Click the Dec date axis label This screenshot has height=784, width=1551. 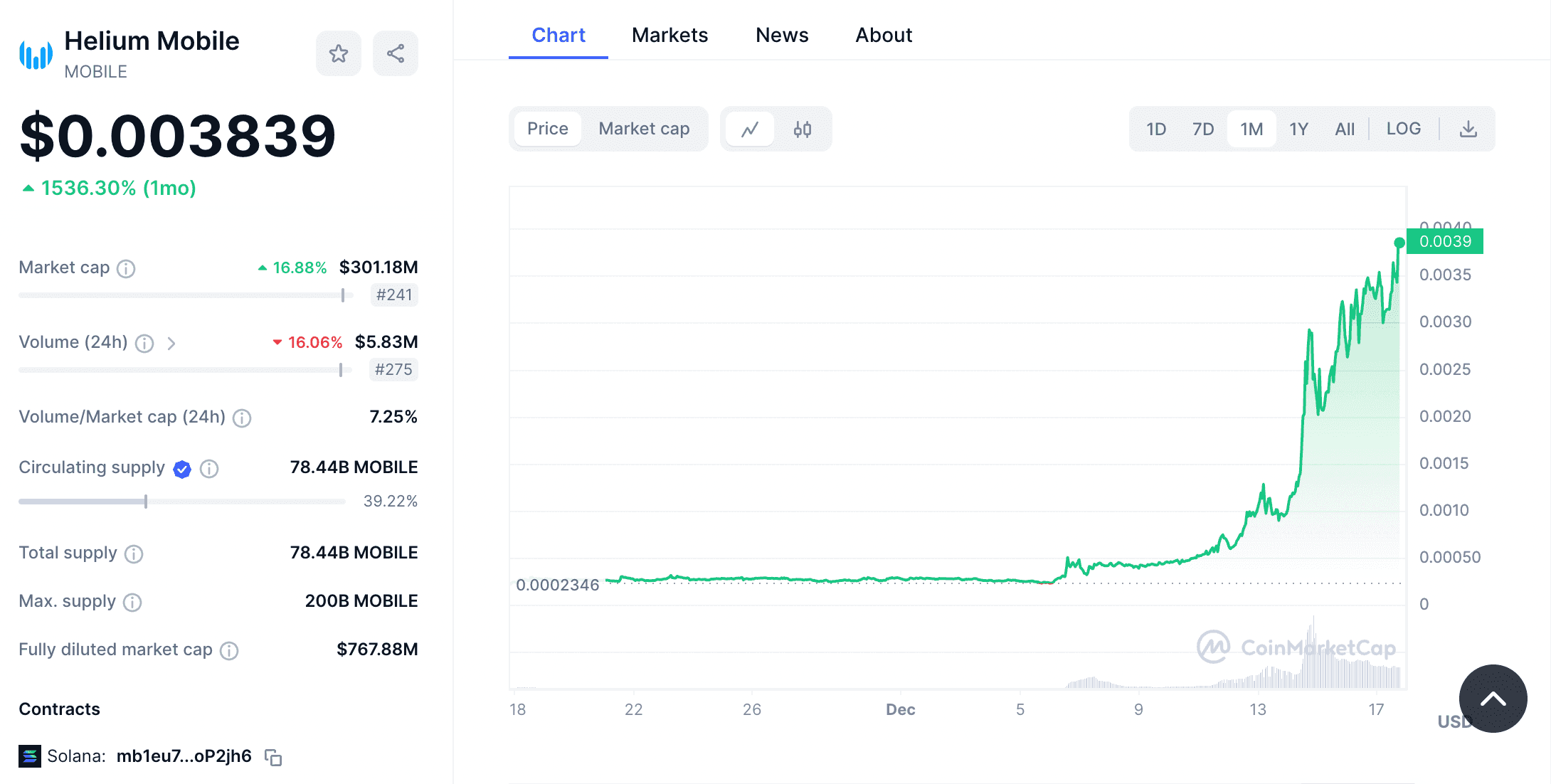tap(901, 709)
